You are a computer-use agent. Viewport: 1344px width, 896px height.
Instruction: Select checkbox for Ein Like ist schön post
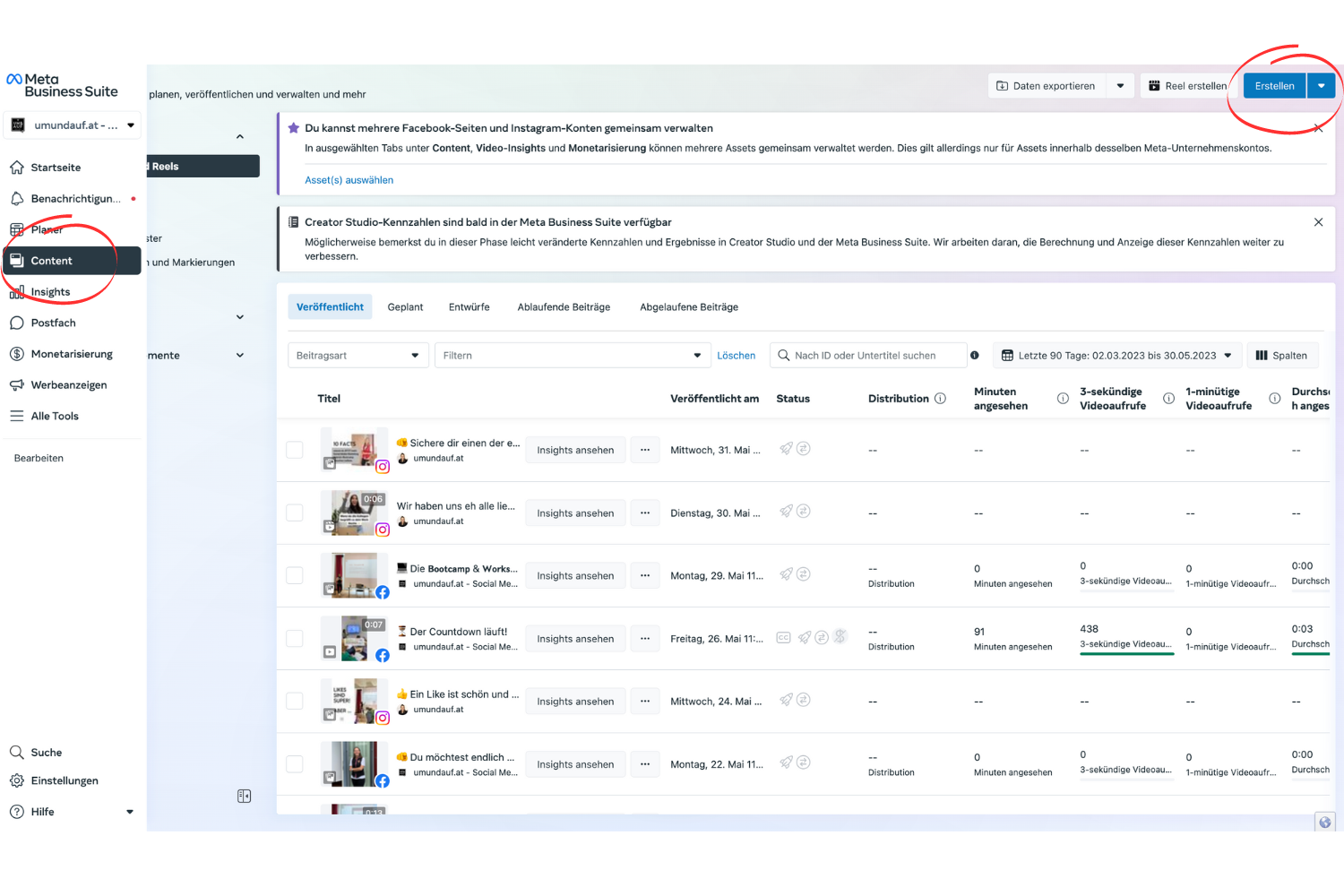[294, 701]
